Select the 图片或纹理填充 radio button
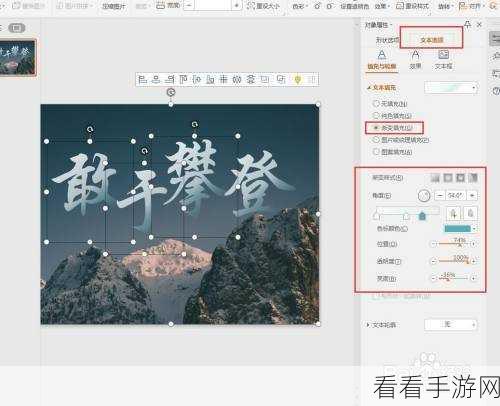This screenshot has width=500, height=406. pos(376,140)
